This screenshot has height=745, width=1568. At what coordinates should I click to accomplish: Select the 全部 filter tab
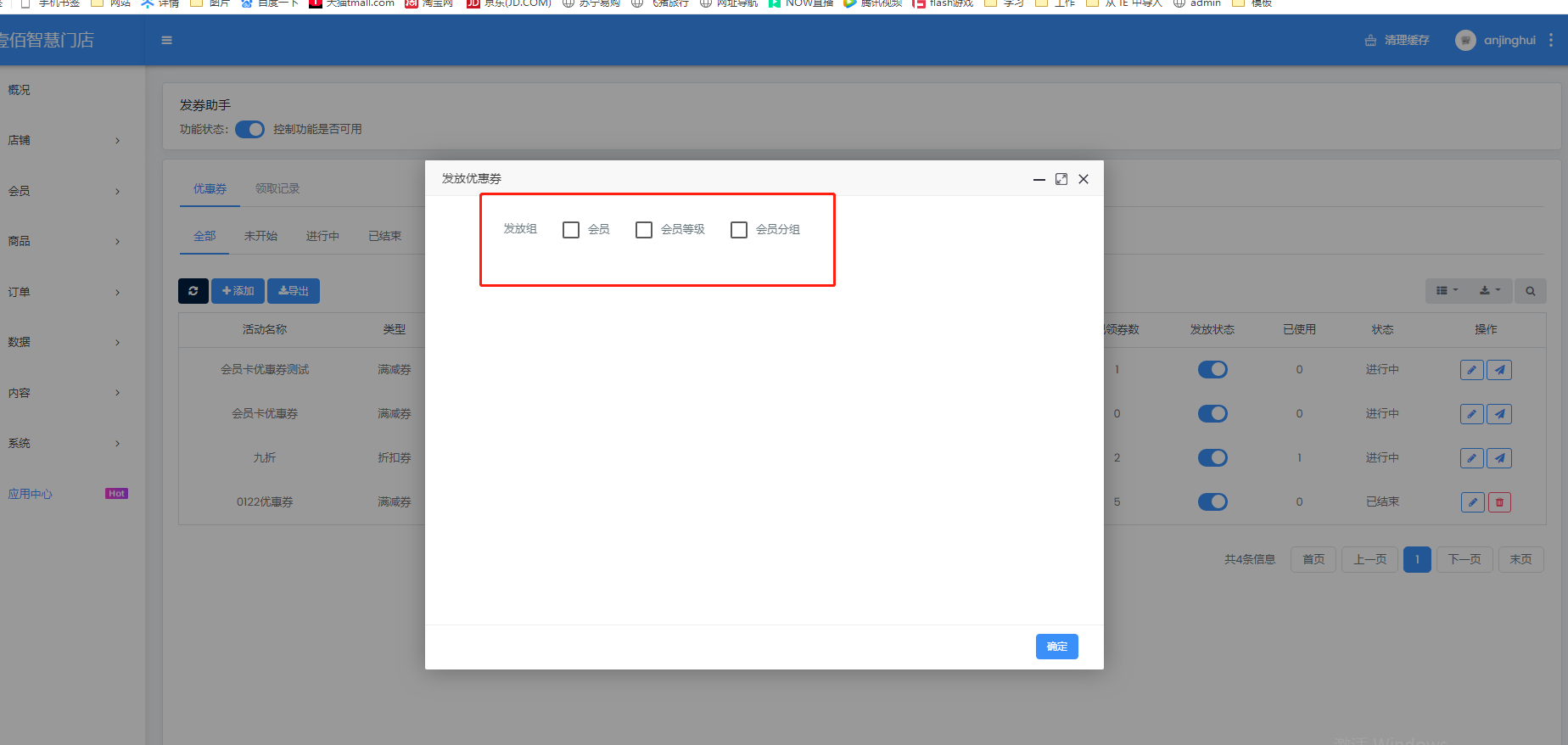tap(204, 237)
